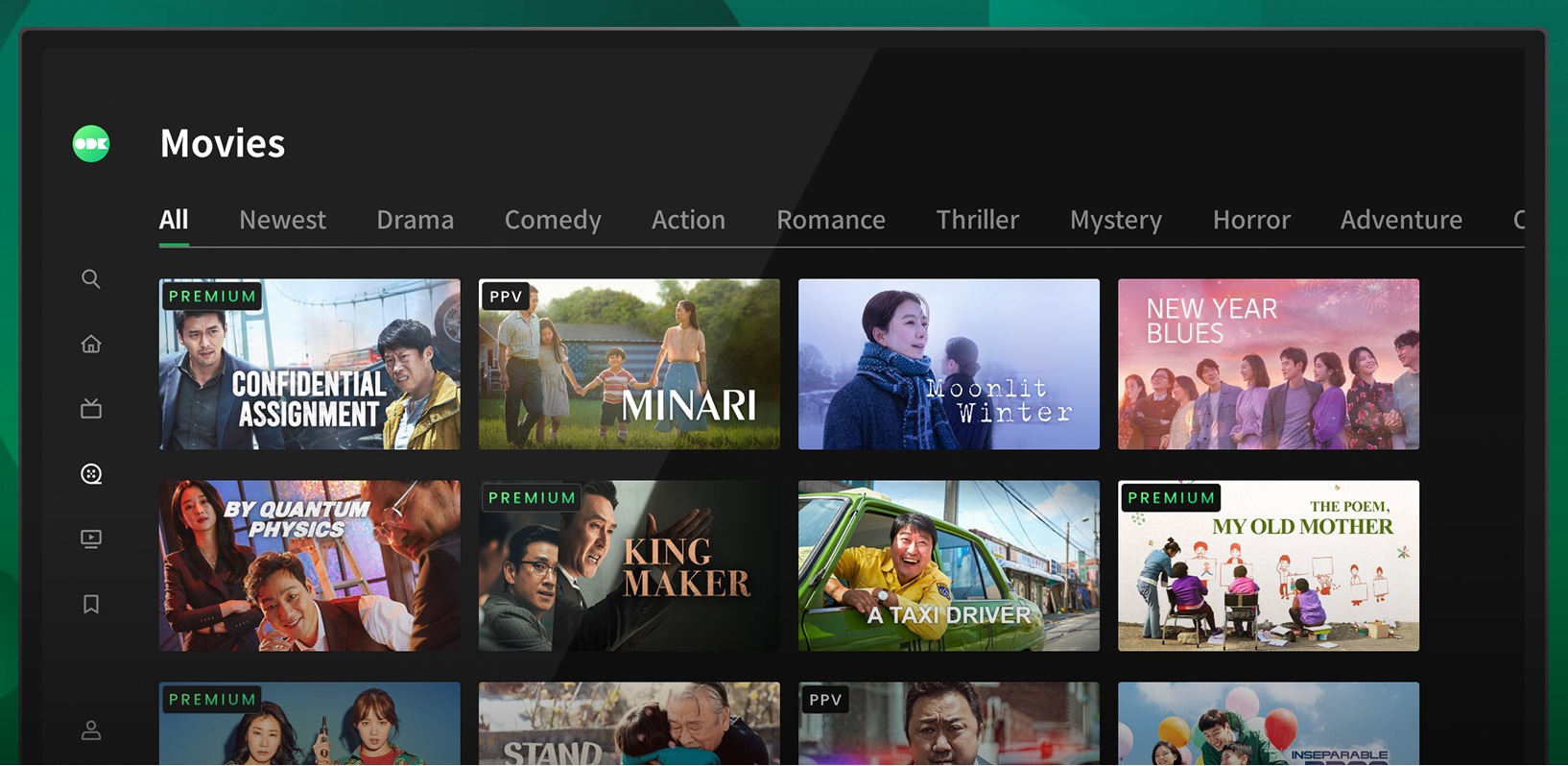Open The Poem, My Old Mother

click(x=1269, y=566)
